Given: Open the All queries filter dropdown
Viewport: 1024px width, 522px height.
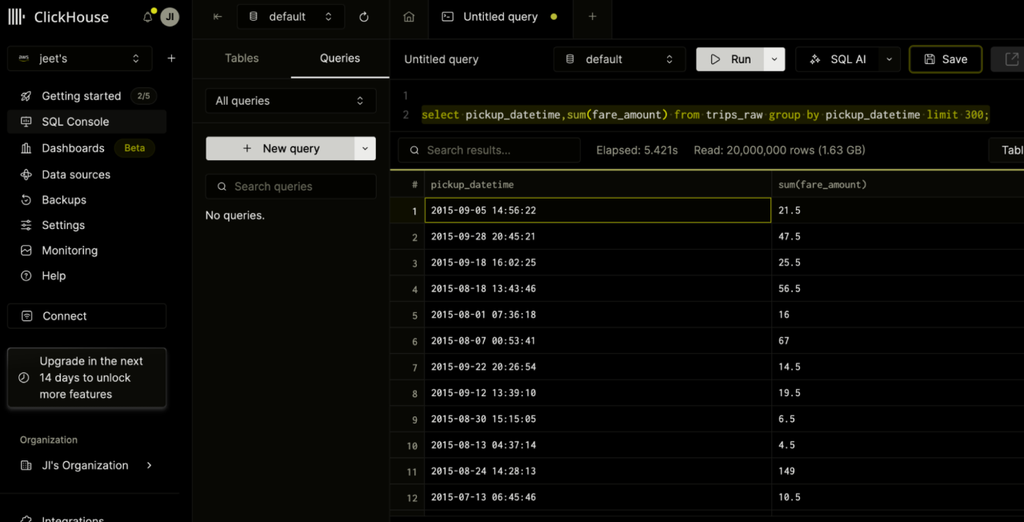Looking at the screenshot, I should (291, 101).
